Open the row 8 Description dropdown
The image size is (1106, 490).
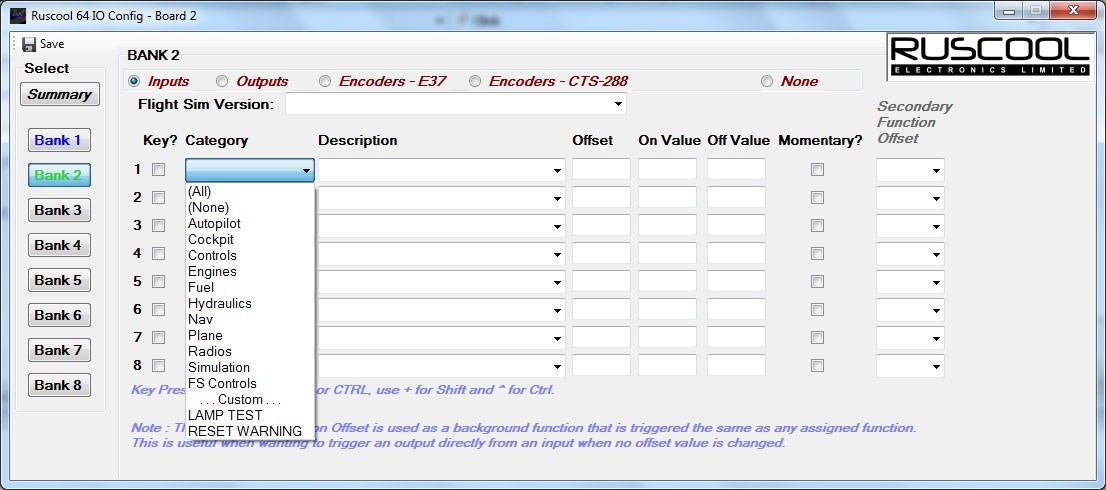coord(557,367)
